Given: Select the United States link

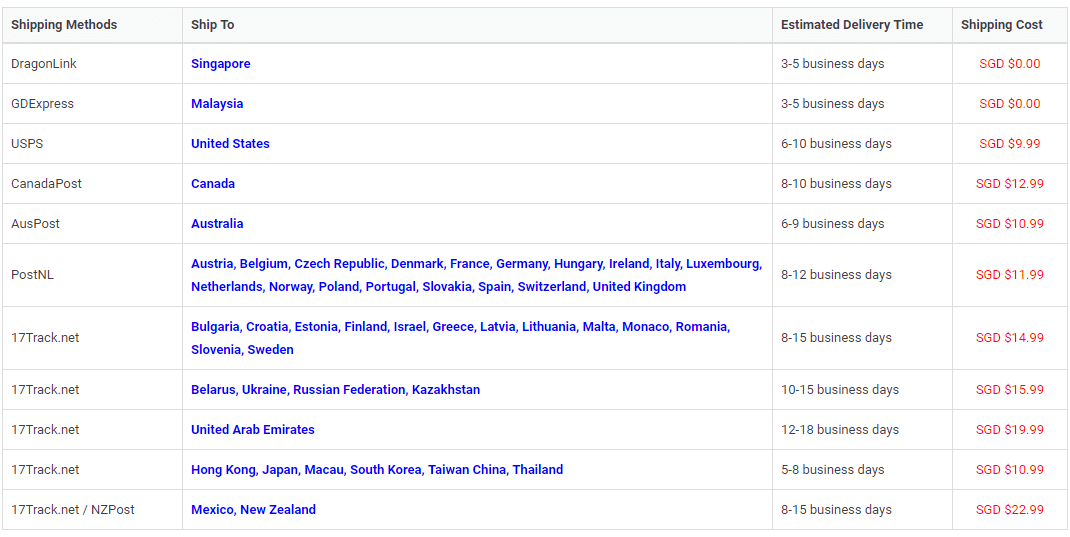Looking at the screenshot, I should tap(230, 144).
